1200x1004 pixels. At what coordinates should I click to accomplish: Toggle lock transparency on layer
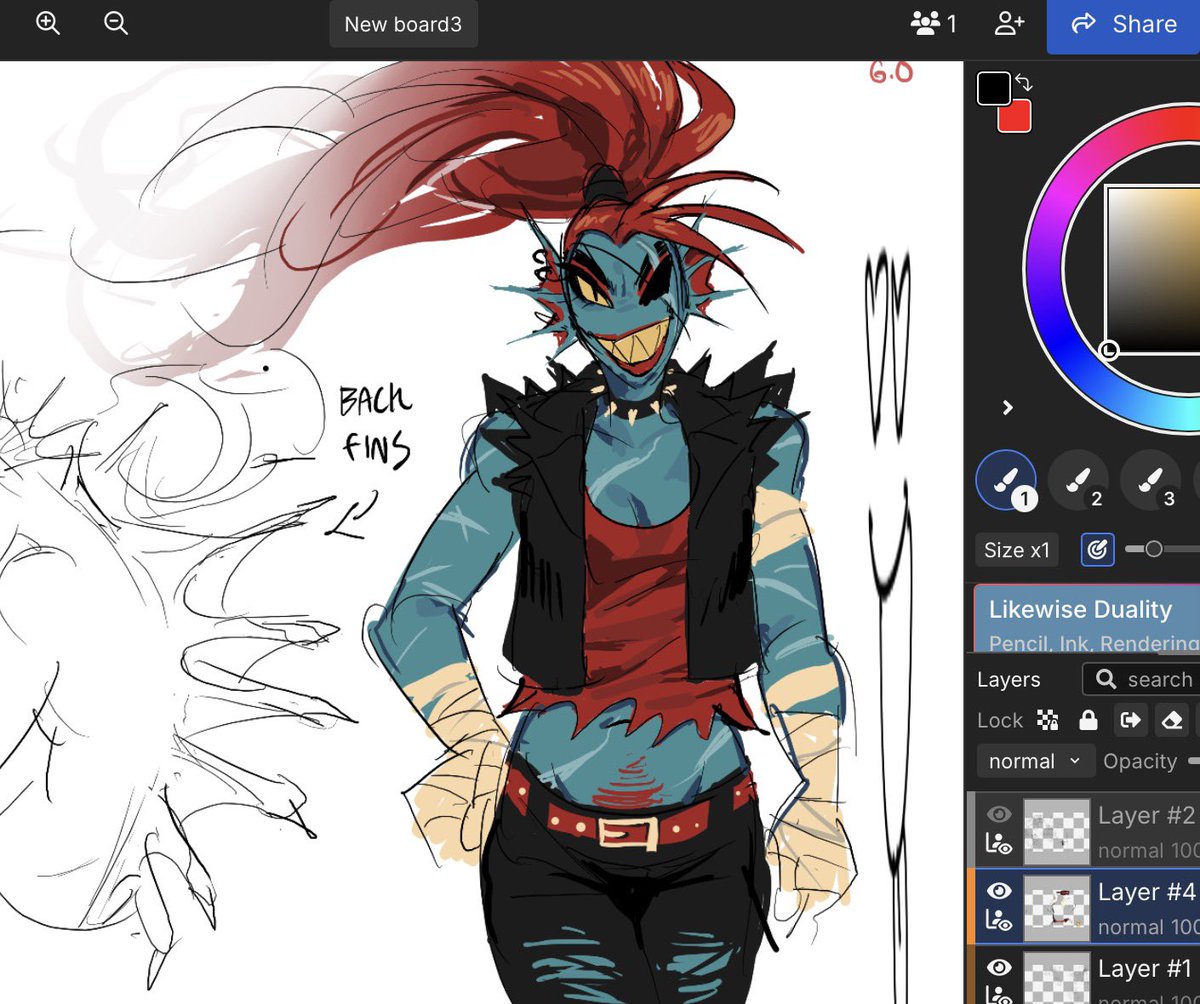(x=1048, y=720)
